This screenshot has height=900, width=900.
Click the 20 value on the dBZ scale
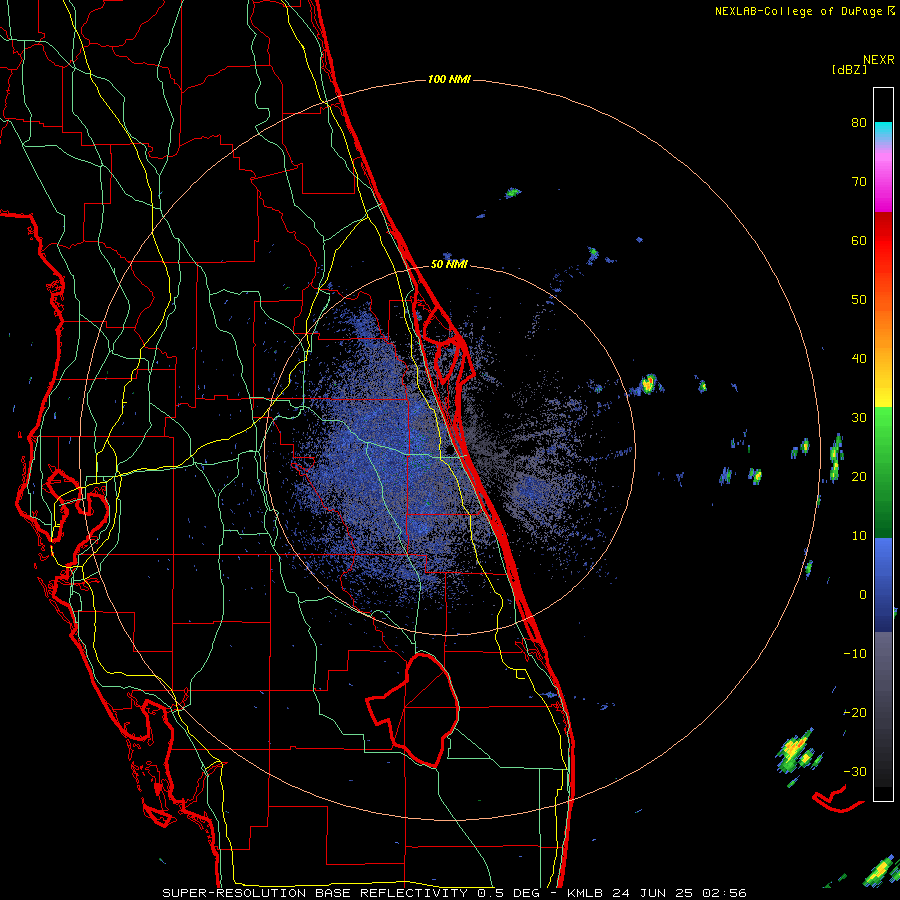(x=859, y=476)
